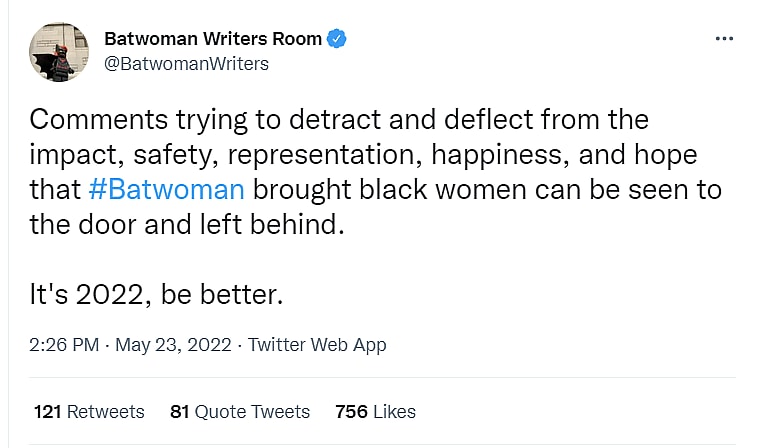Follow the #Batwoman hashtag link

[x=167, y=190]
